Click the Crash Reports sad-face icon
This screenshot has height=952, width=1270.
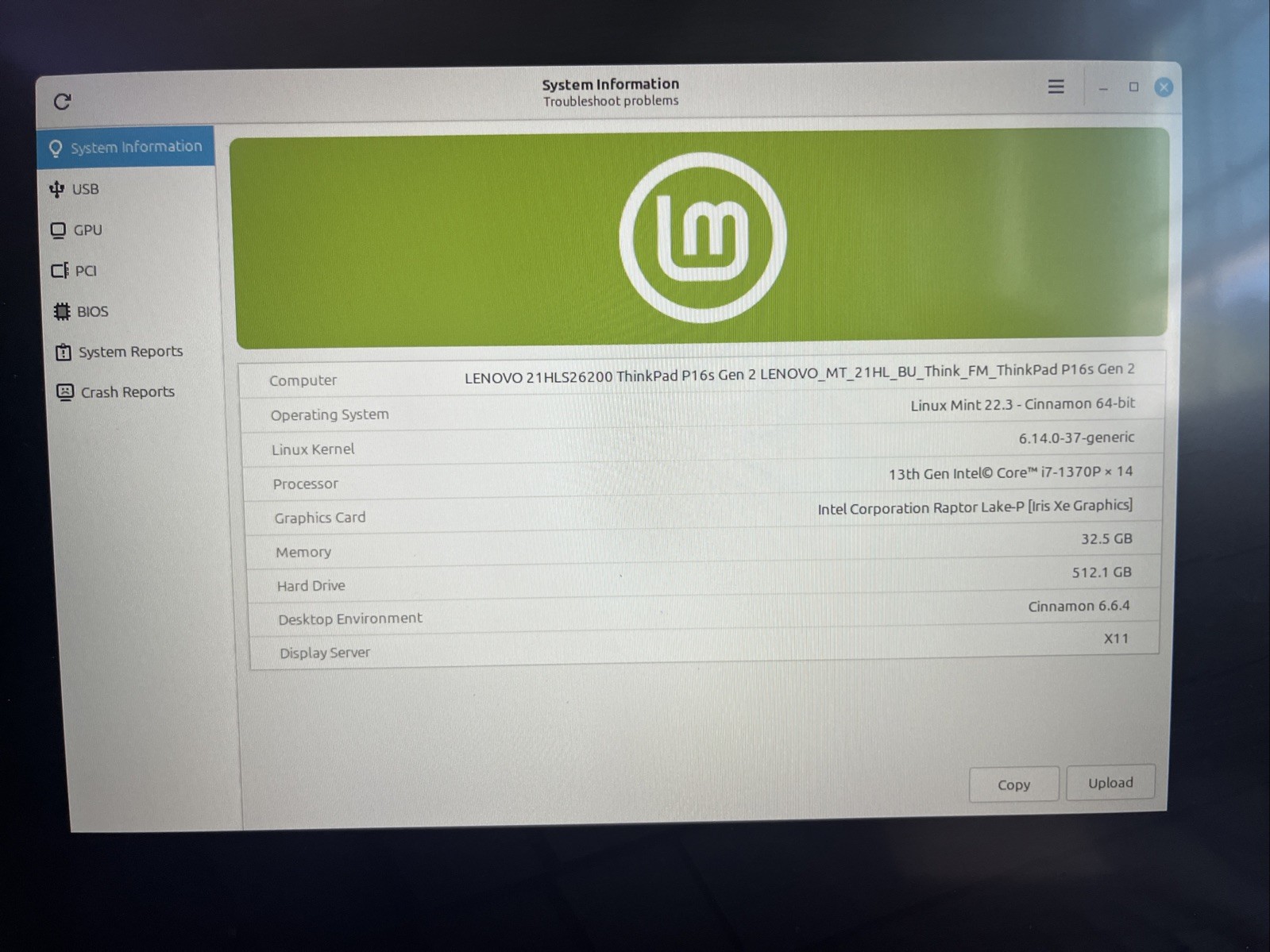(x=65, y=392)
